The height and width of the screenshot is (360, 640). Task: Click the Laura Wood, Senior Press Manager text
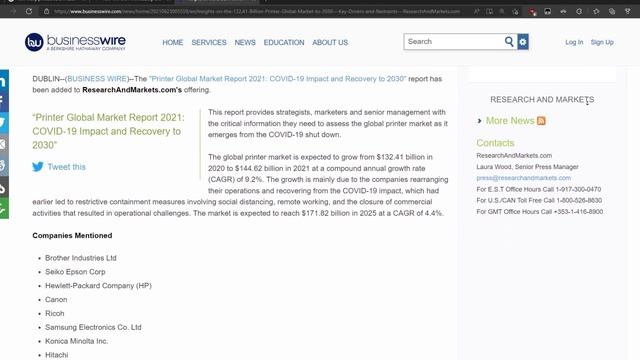pyautogui.click(x=527, y=167)
